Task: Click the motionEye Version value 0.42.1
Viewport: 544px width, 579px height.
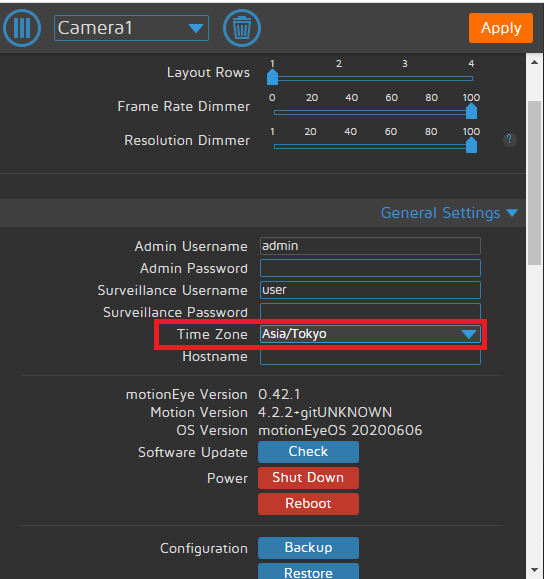Action: 279,394
